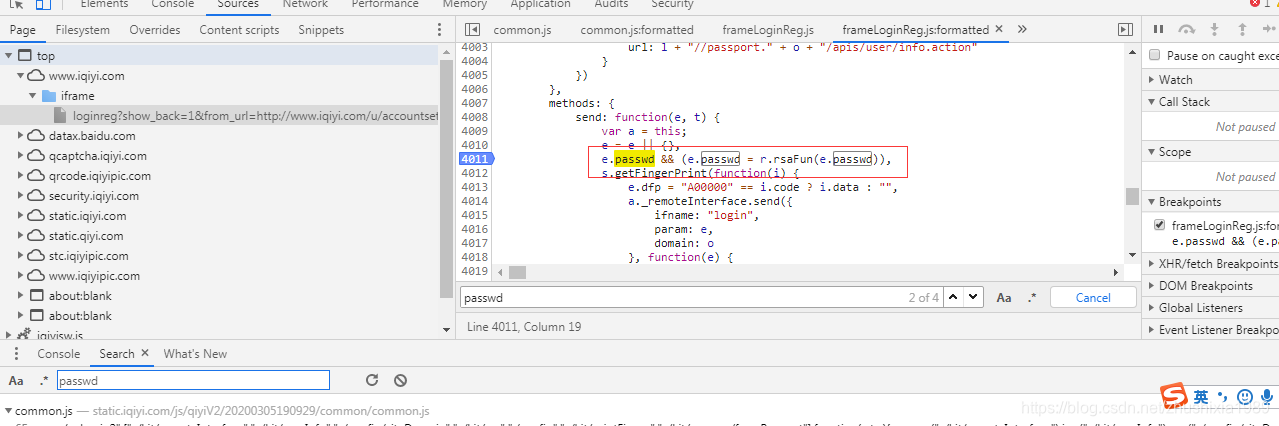
Task: Go to next find match arrow
Action: (974, 297)
